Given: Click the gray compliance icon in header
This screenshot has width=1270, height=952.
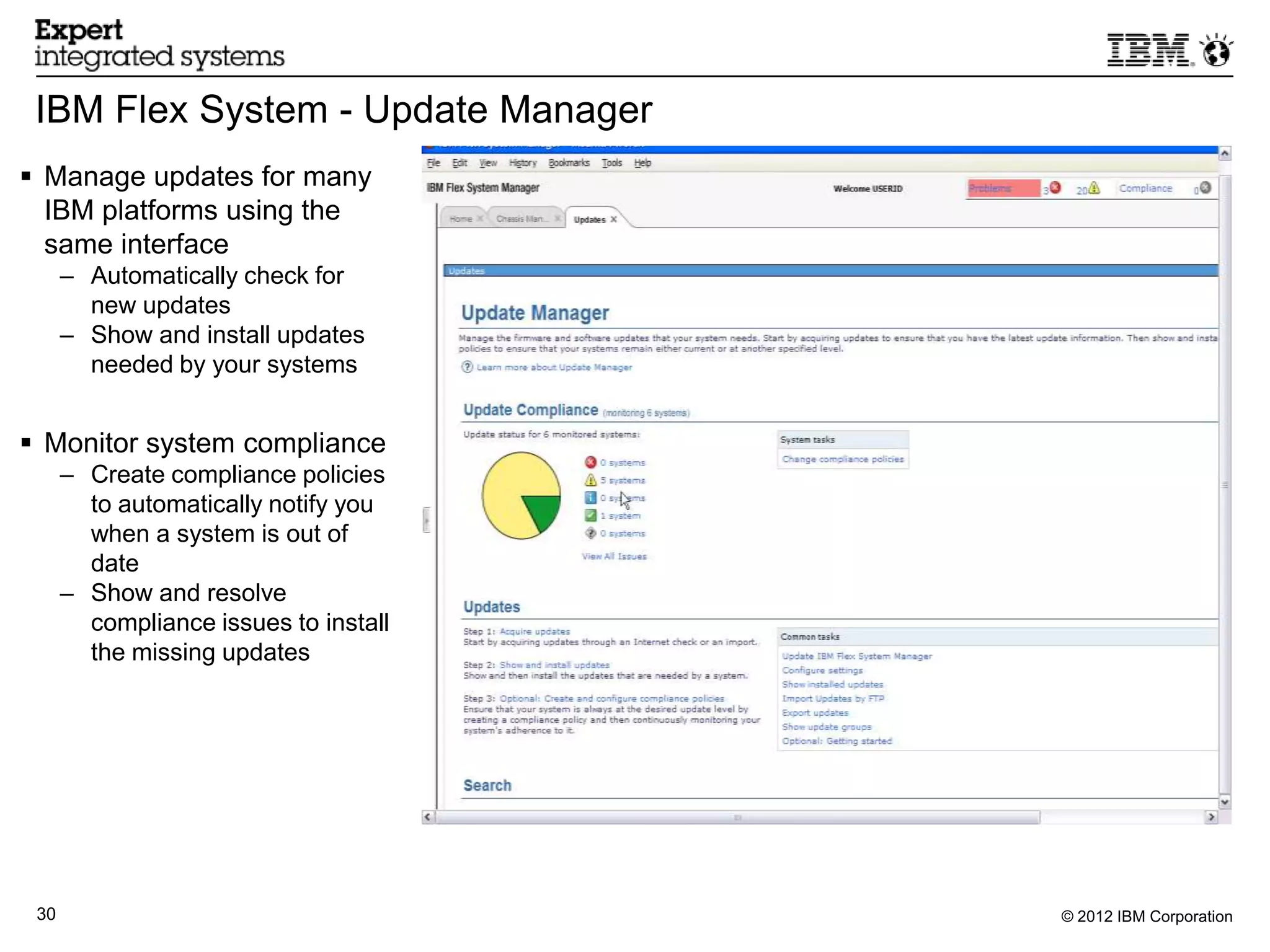Looking at the screenshot, I should 1206,188.
